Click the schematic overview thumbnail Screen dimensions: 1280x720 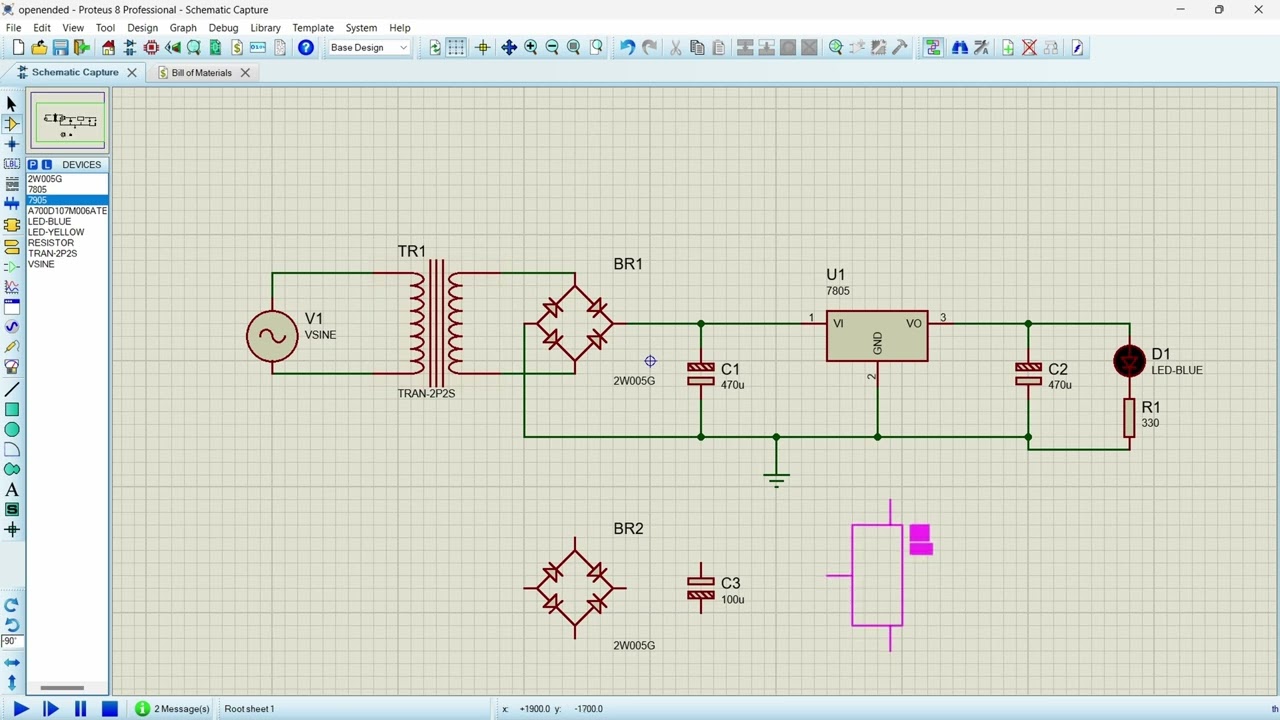(x=68, y=121)
